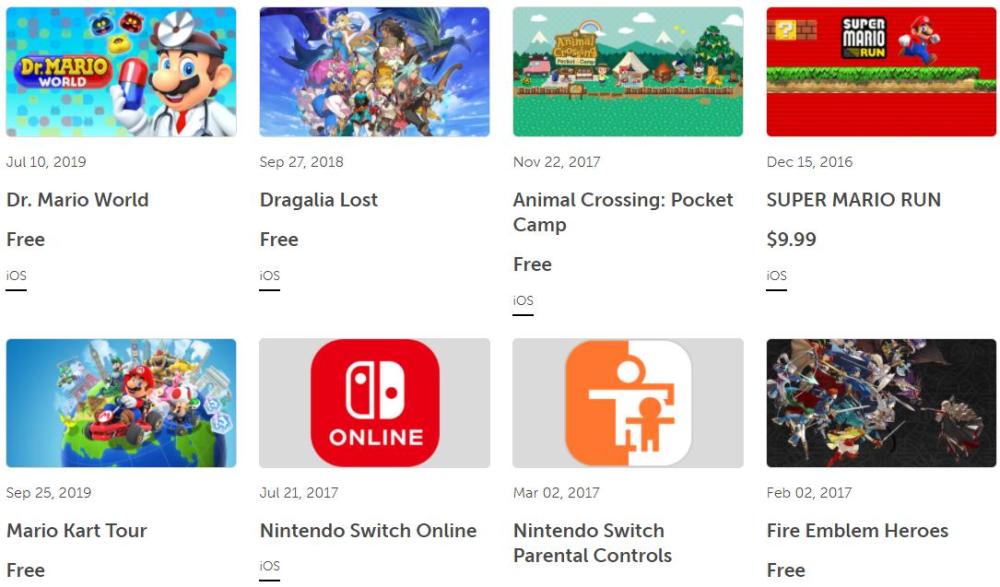Go to the Mario Kart Tour title

(77, 530)
